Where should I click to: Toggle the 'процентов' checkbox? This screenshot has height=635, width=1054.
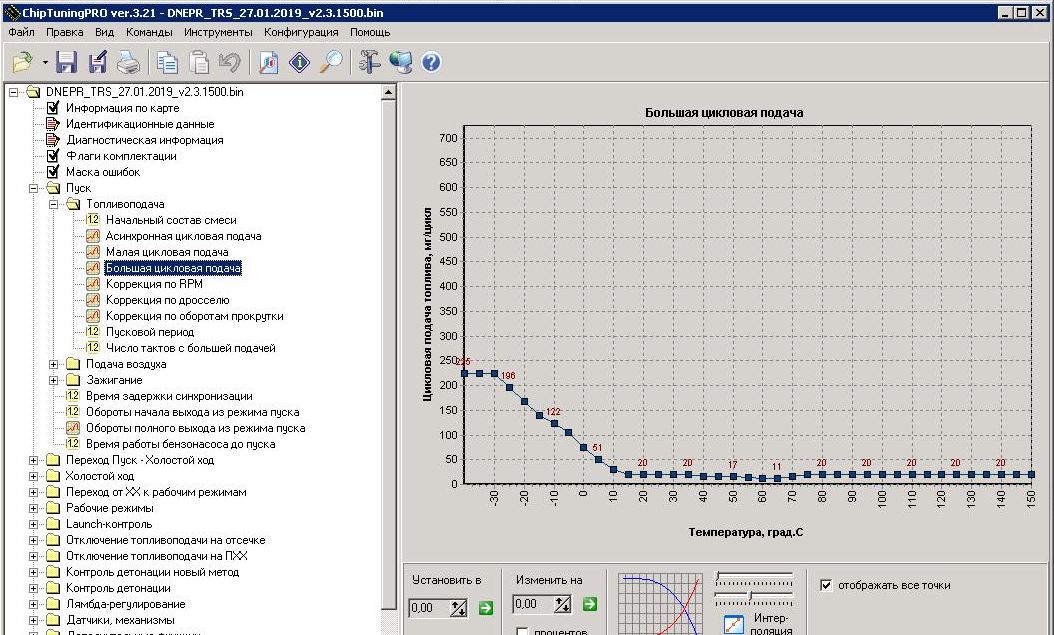tap(522, 632)
